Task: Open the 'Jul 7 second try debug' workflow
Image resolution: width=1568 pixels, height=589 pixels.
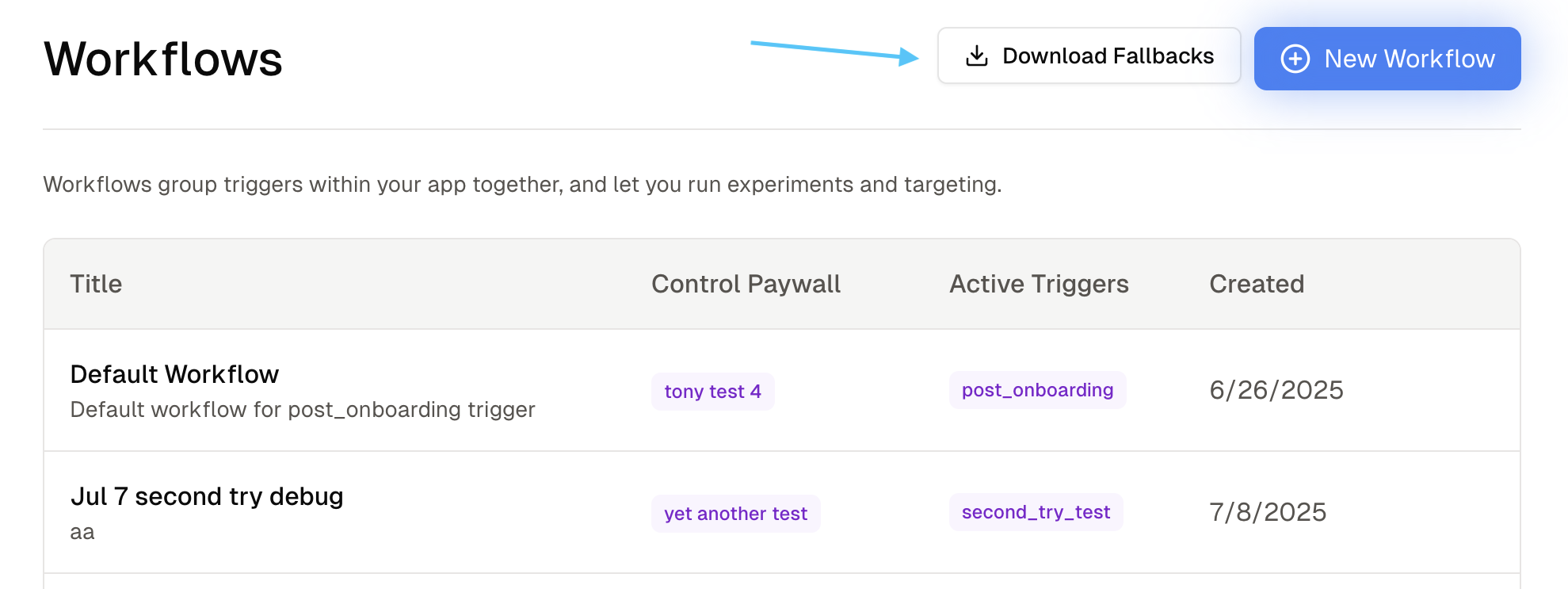Action: (x=207, y=496)
